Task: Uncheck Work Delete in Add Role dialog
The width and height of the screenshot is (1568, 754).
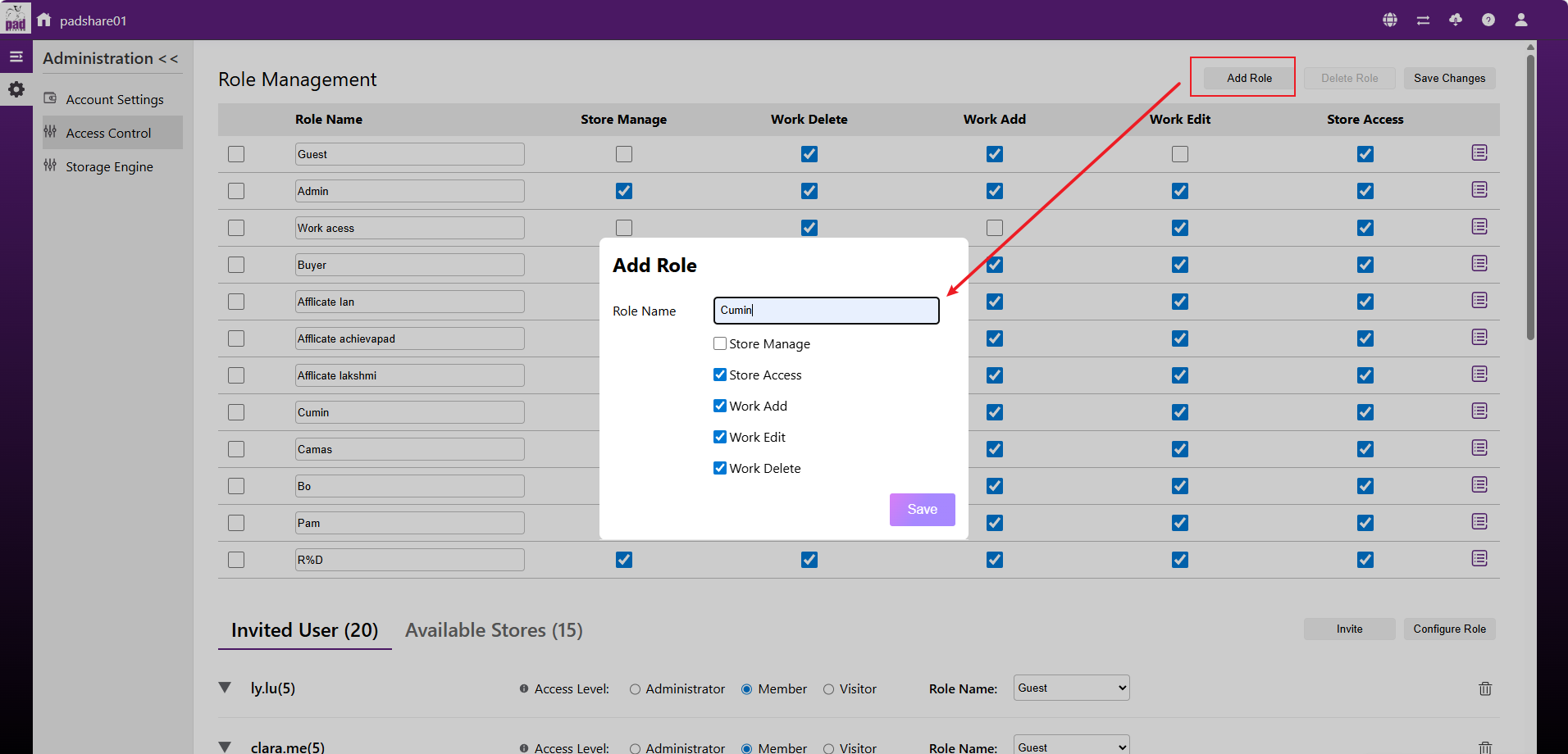Action: pos(720,468)
